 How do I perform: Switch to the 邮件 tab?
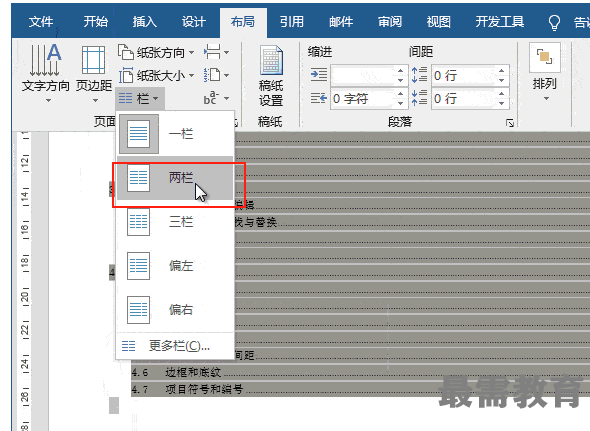pyautogui.click(x=341, y=22)
